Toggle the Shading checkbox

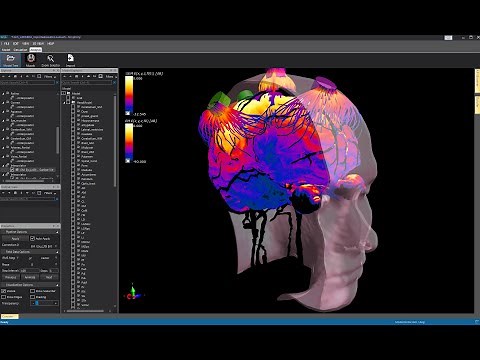32,297
